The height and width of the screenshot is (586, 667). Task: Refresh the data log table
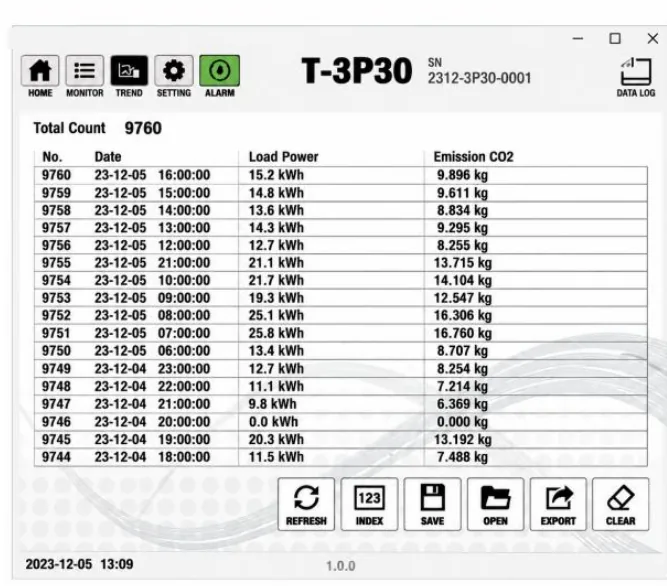[306, 504]
